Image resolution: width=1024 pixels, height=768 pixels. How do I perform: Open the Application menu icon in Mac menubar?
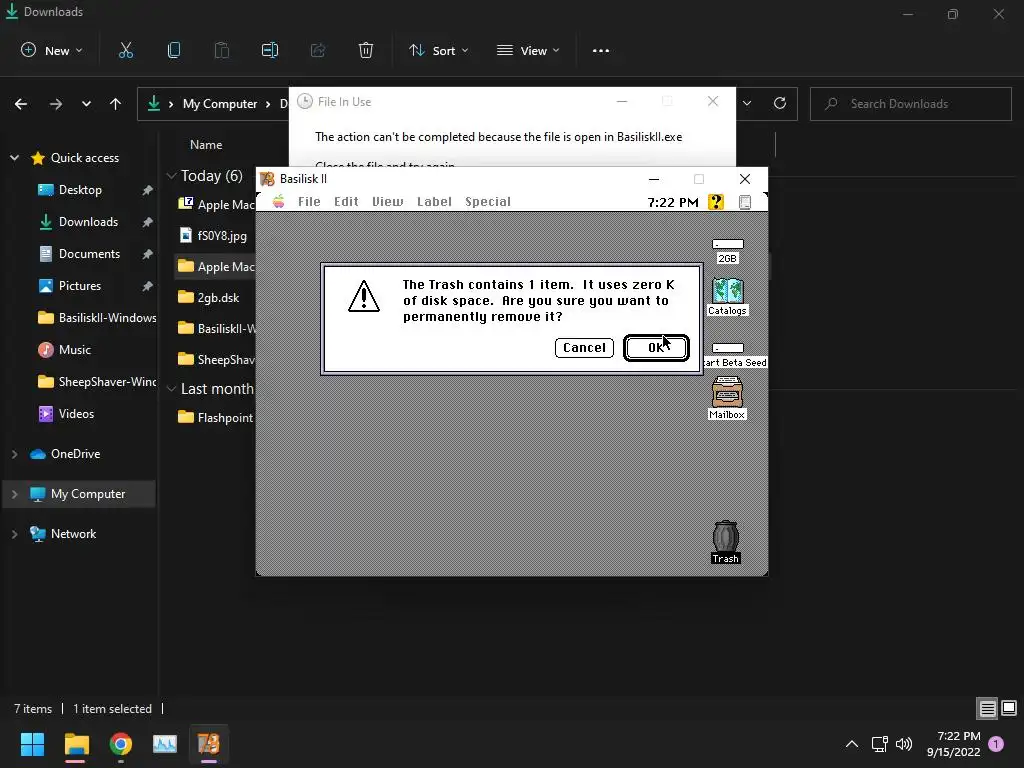tap(744, 202)
